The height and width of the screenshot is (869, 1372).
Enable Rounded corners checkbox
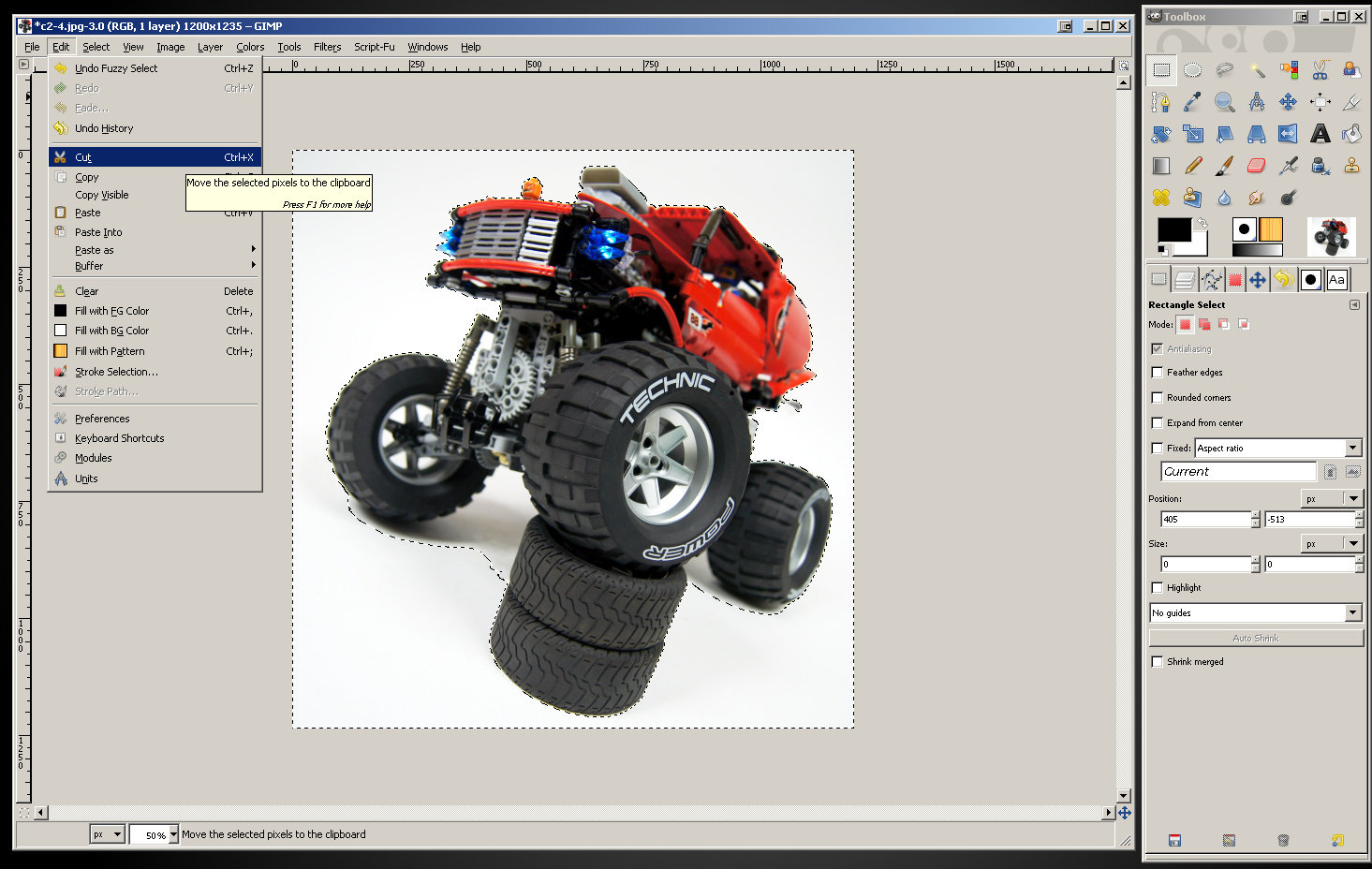[1158, 398]
